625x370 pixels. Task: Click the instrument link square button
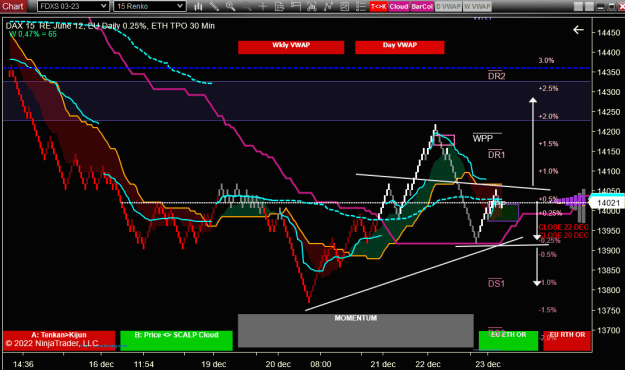tap(578, 6)
